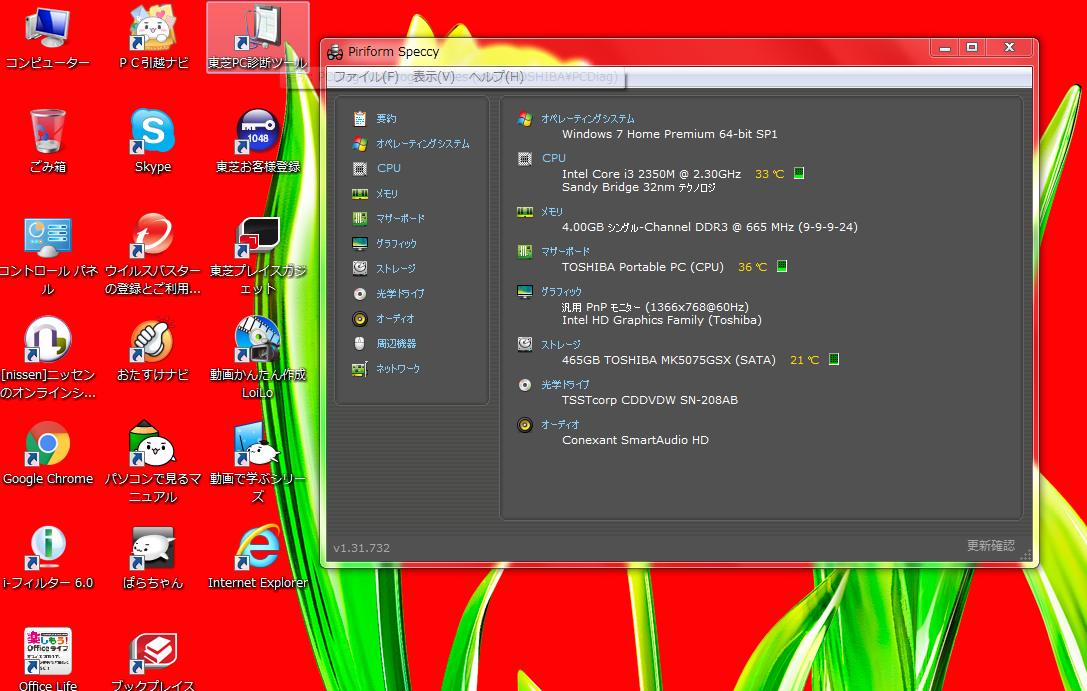Open the コンピューター desktop icon
Image resolution: width=1087 pixels, height=691 pixels.
tap(47, 39)
